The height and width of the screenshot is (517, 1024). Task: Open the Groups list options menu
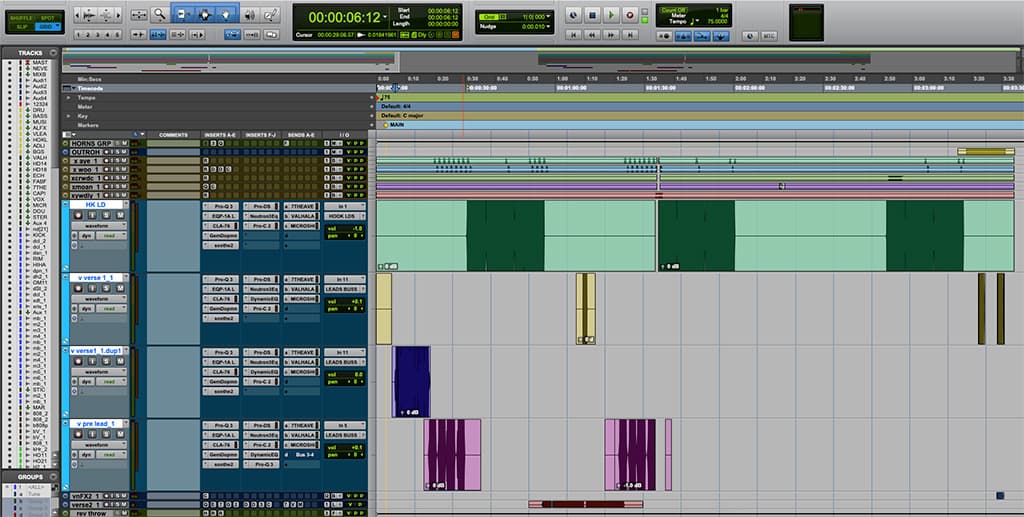(54, 477)
